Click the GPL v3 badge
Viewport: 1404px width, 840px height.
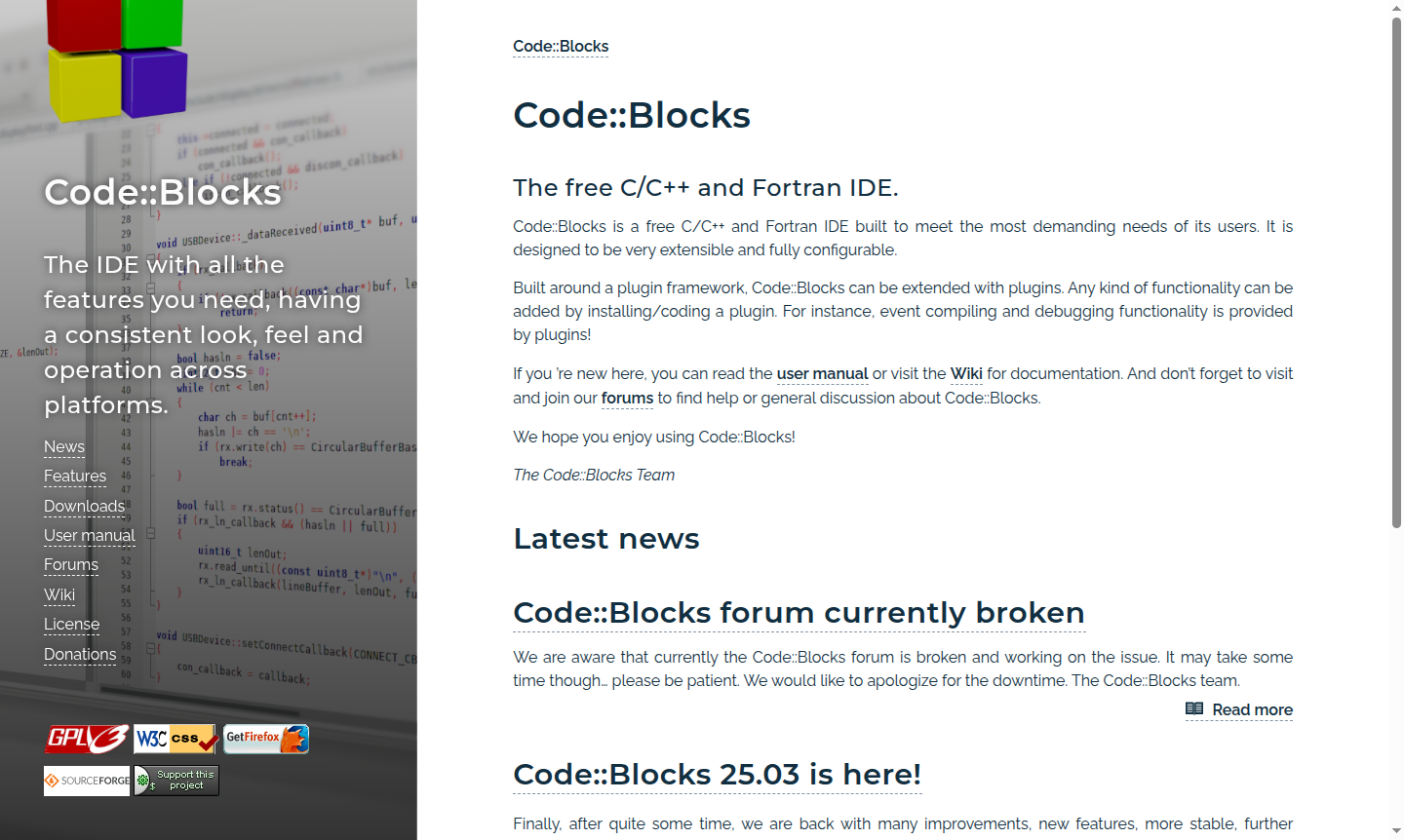tap(86, 739)
